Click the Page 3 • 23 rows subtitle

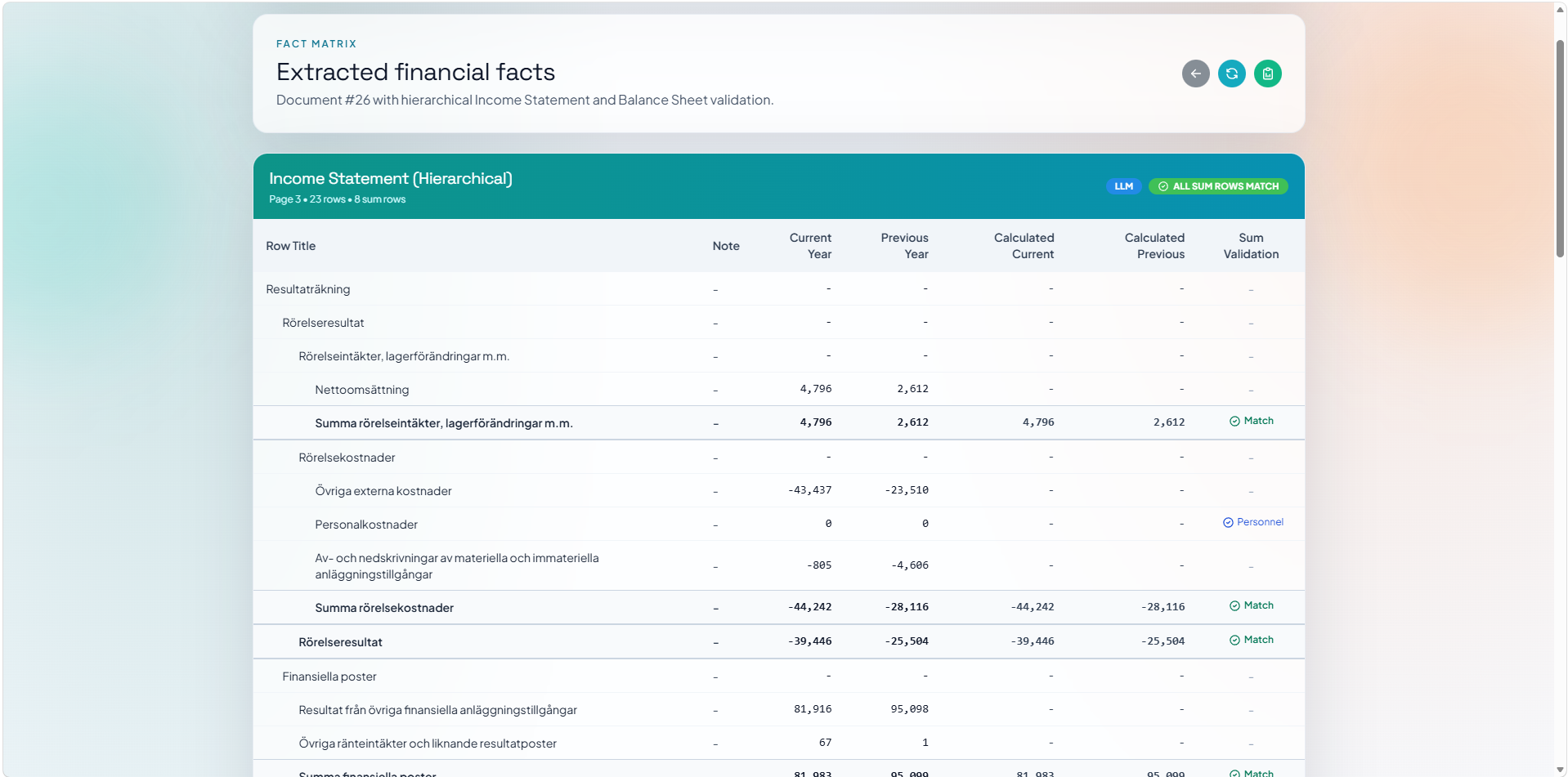point(337,199)
